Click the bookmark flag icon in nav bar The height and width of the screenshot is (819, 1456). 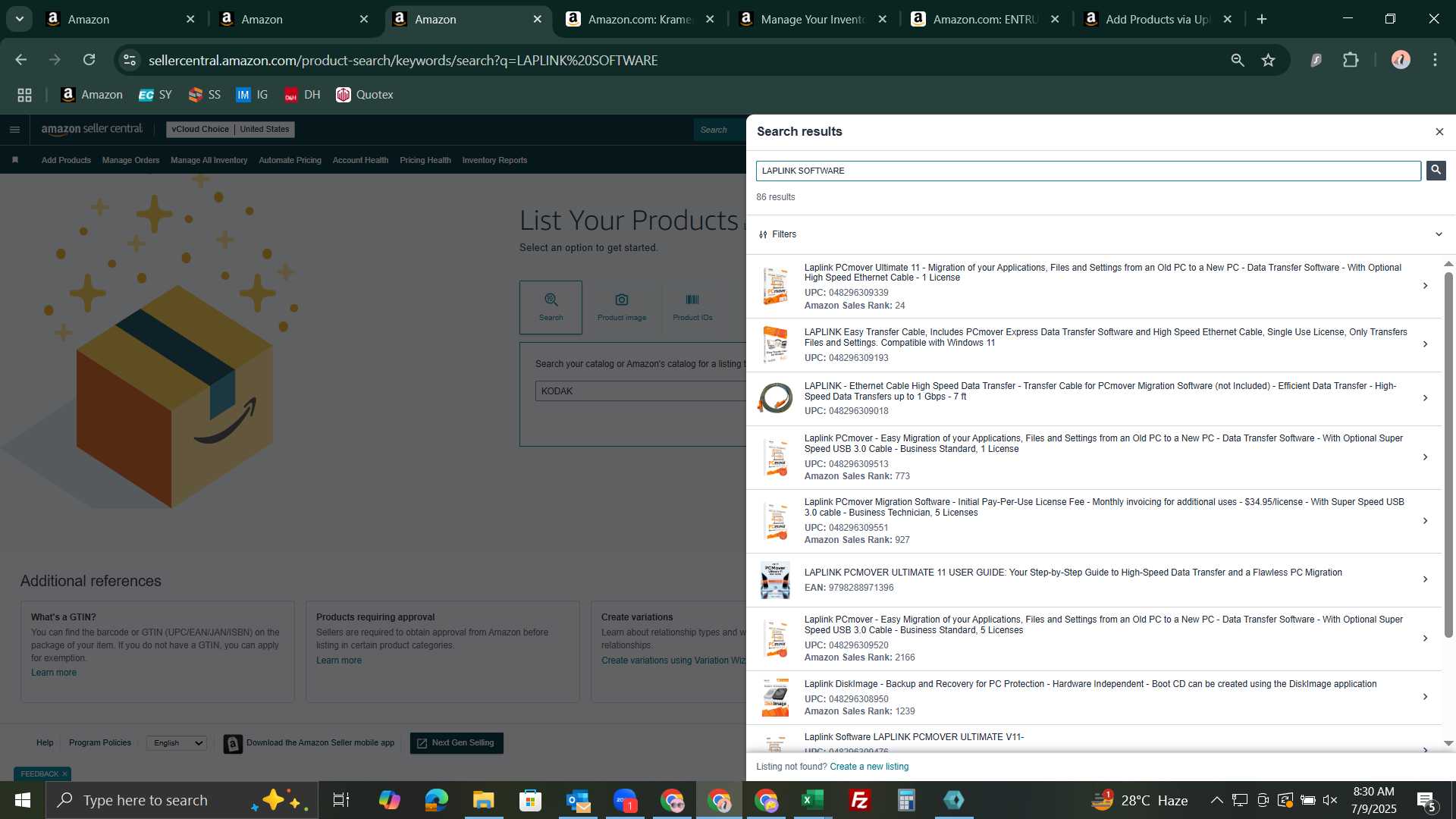[15, 160]
